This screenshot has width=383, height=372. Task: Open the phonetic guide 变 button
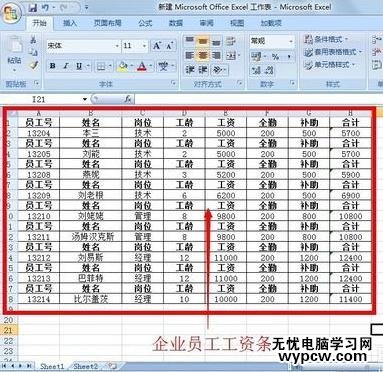(163, 66)
